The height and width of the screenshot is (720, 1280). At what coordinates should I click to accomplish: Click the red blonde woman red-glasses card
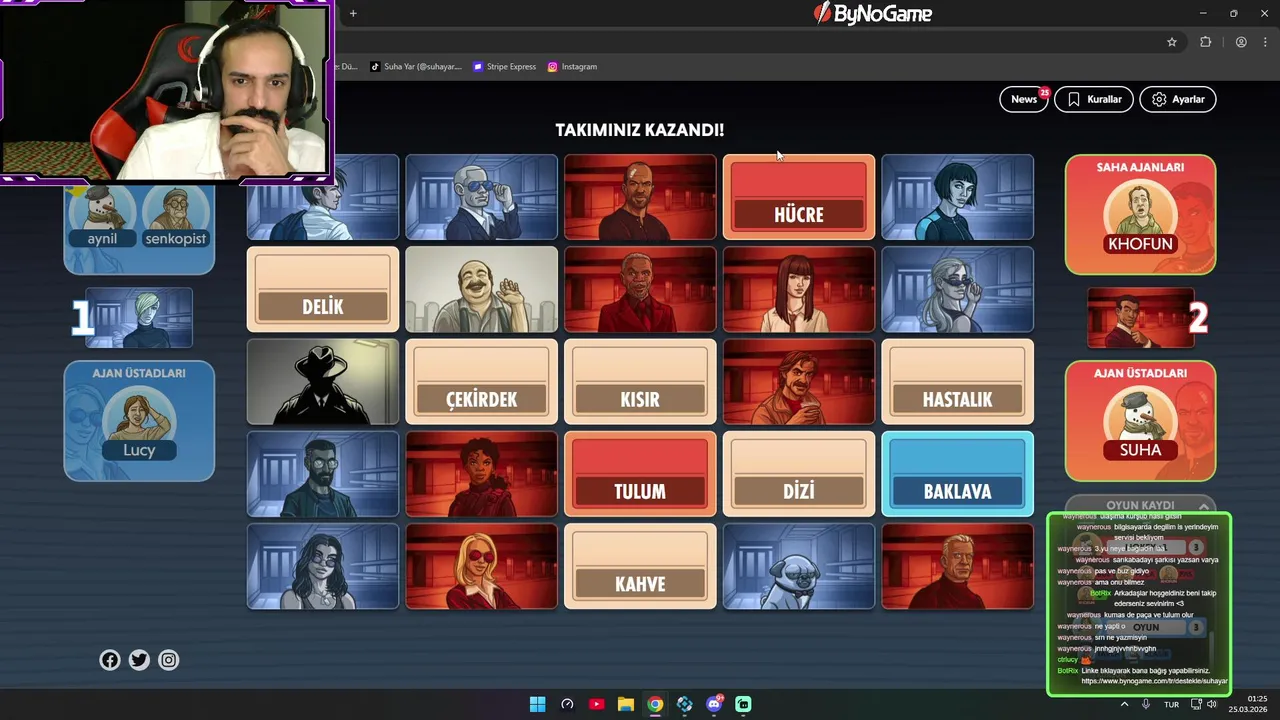click(x=481, y=566)
